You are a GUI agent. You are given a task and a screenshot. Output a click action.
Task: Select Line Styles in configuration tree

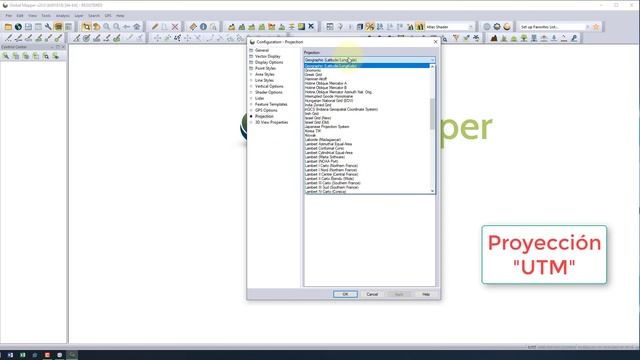pyautogui.click(x=264, y=80)
